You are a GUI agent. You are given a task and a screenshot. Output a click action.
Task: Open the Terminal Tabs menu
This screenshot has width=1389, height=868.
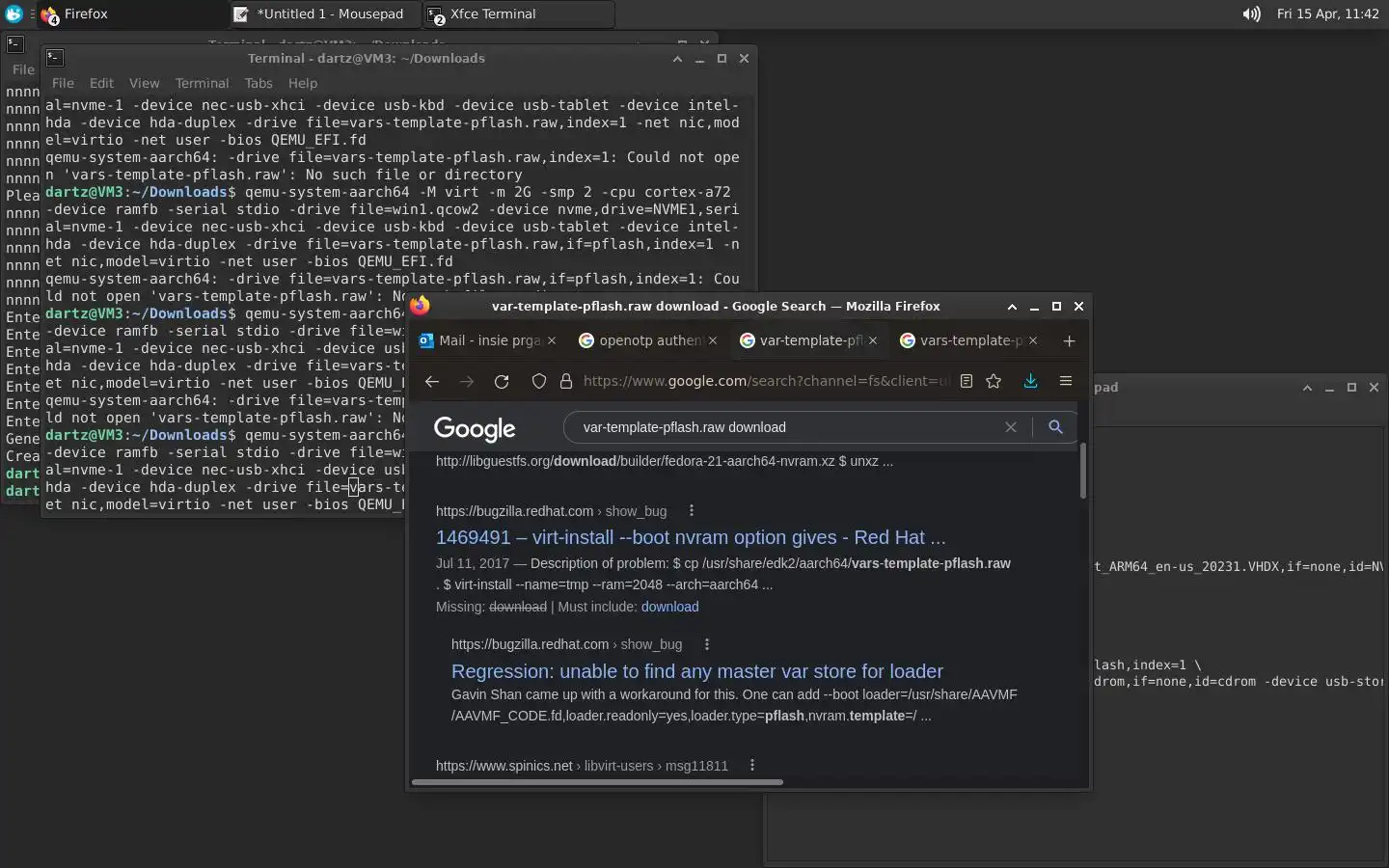click(x=259, y=83)
